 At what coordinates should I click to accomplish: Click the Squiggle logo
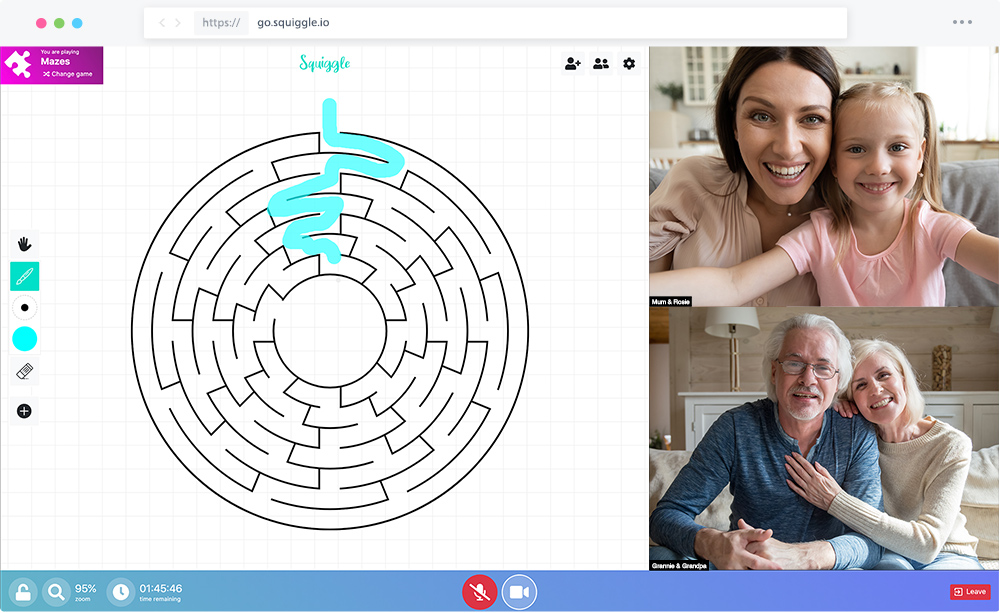pyautogui.click(x=325, y=63)
